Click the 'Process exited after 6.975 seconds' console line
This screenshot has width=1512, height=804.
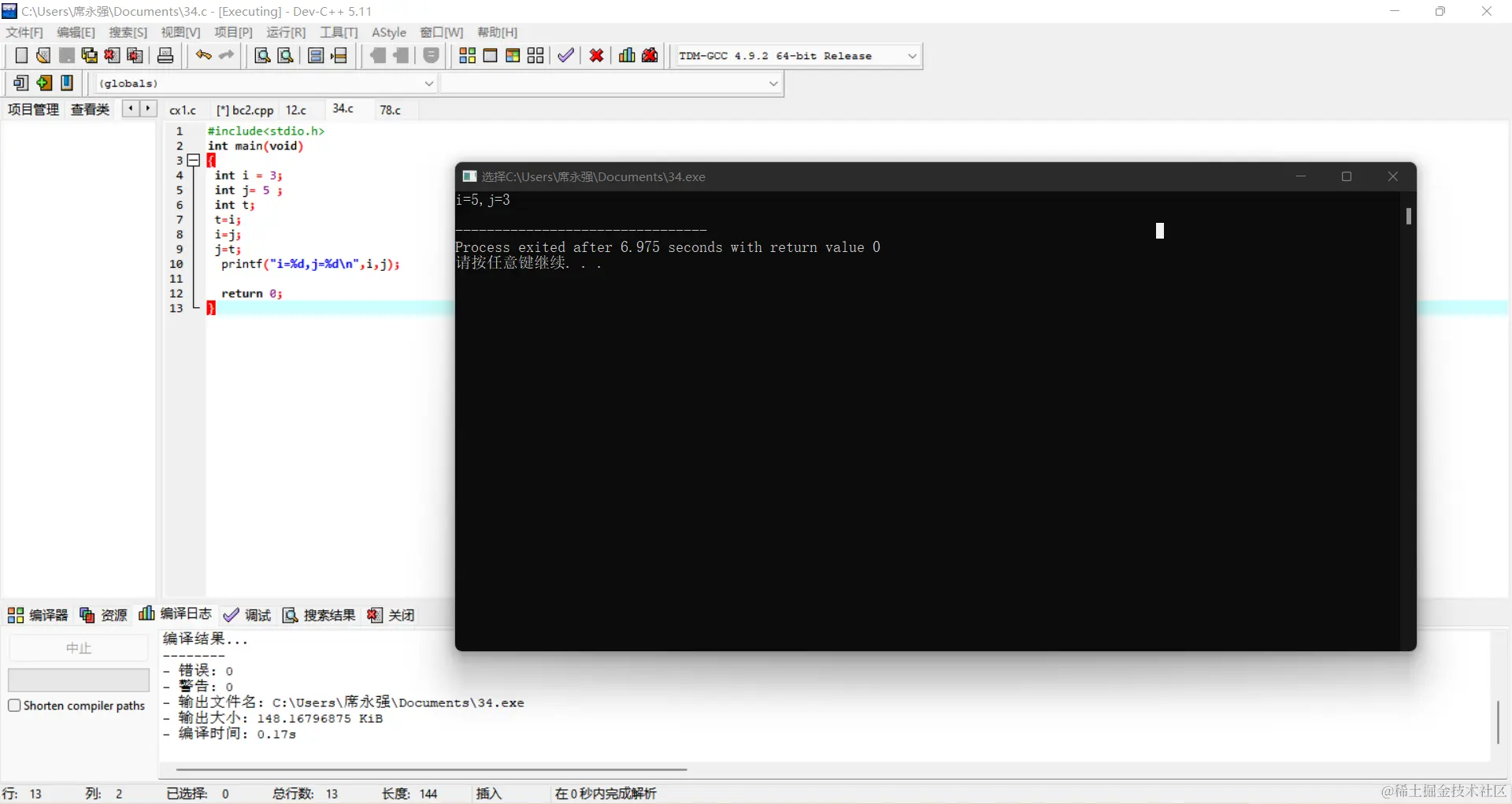tap(668, 247)
